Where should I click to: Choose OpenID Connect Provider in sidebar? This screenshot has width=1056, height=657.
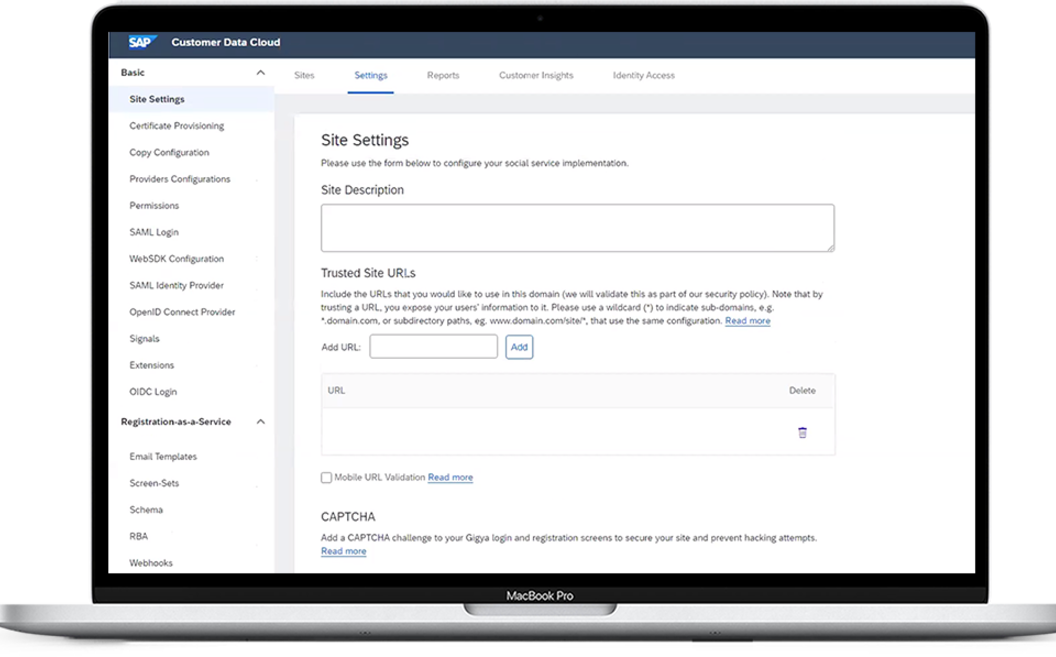pyautogui.click(x=182, y=312)
